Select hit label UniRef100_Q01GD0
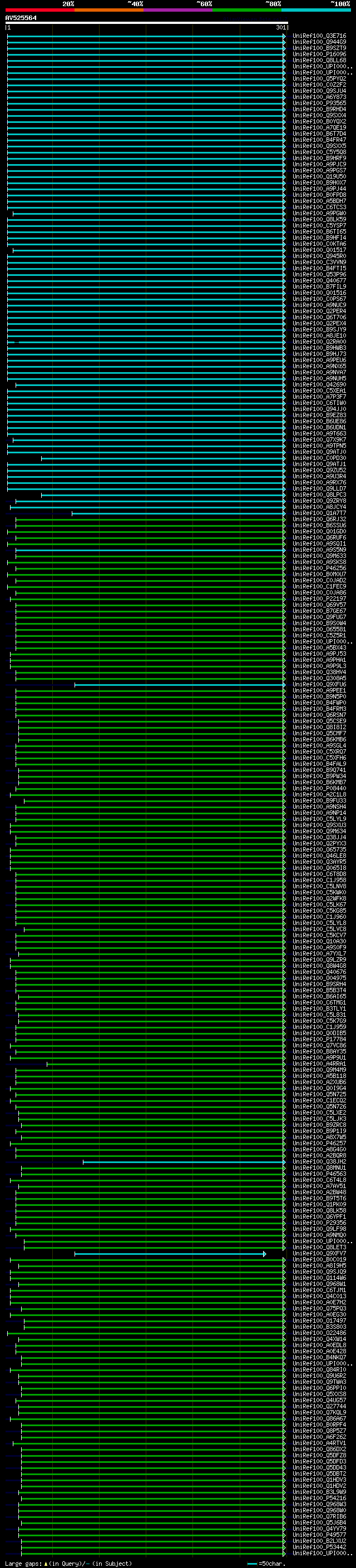Viewport: 356px width, 1568px height. pyautogui.click(x=319, y=531)
